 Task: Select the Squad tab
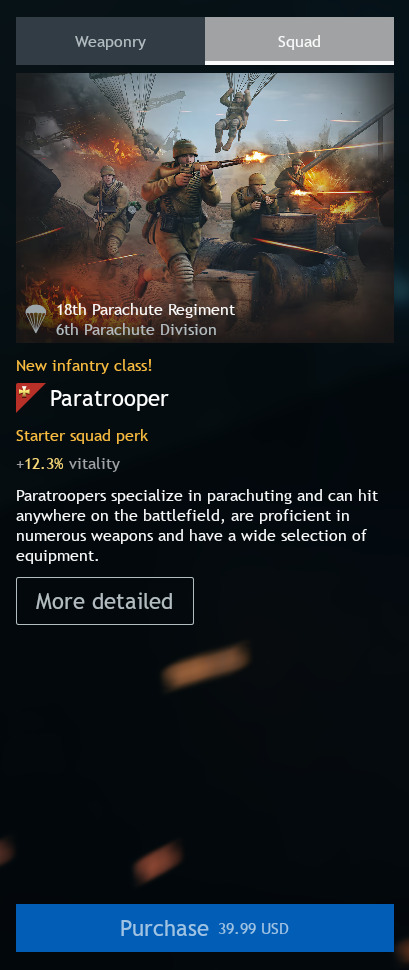(x=299, y=41)
